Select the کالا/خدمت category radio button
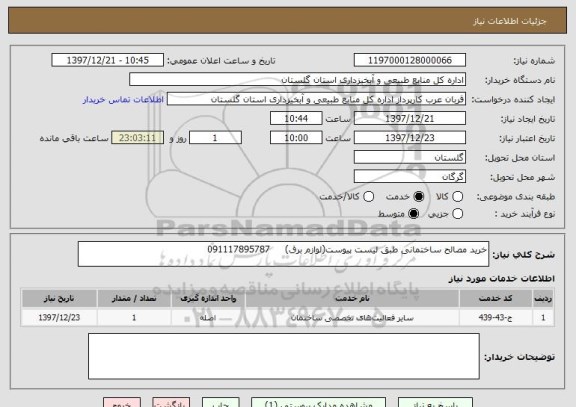576x407 pixels. tap(368, 197)
